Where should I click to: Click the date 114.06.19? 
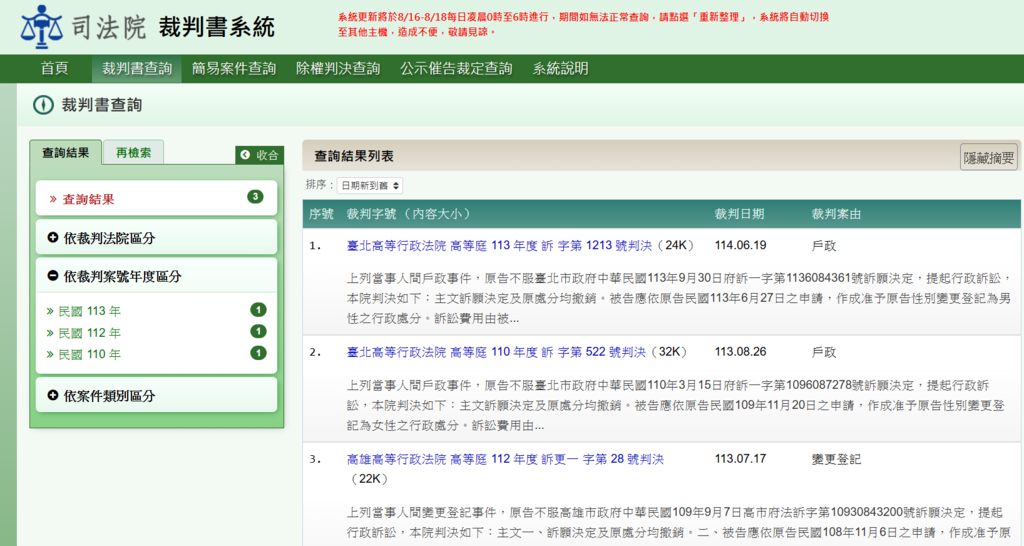click(x=741, y=246)
